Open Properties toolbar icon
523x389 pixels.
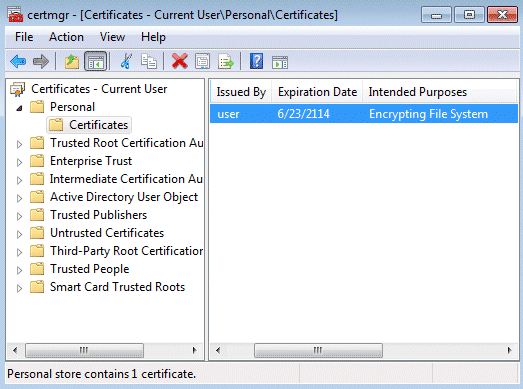[202, 61]
